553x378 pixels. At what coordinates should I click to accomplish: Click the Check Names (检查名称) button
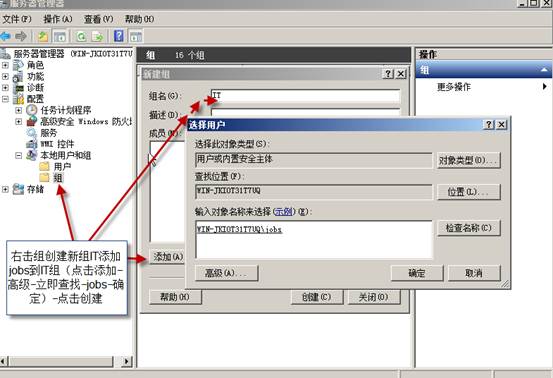tap(469, 228)
